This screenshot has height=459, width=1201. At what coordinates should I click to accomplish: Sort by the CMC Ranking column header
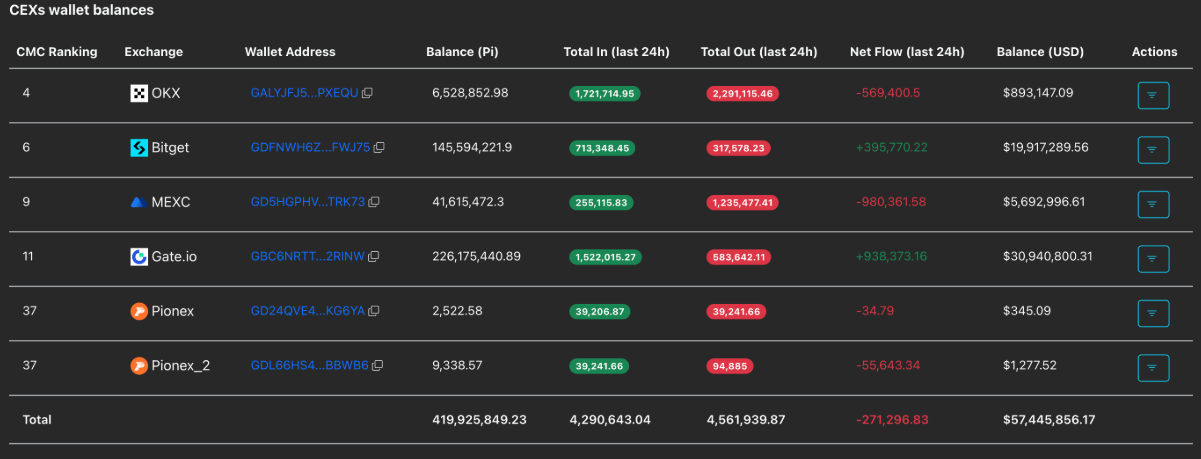coord(57,52)
